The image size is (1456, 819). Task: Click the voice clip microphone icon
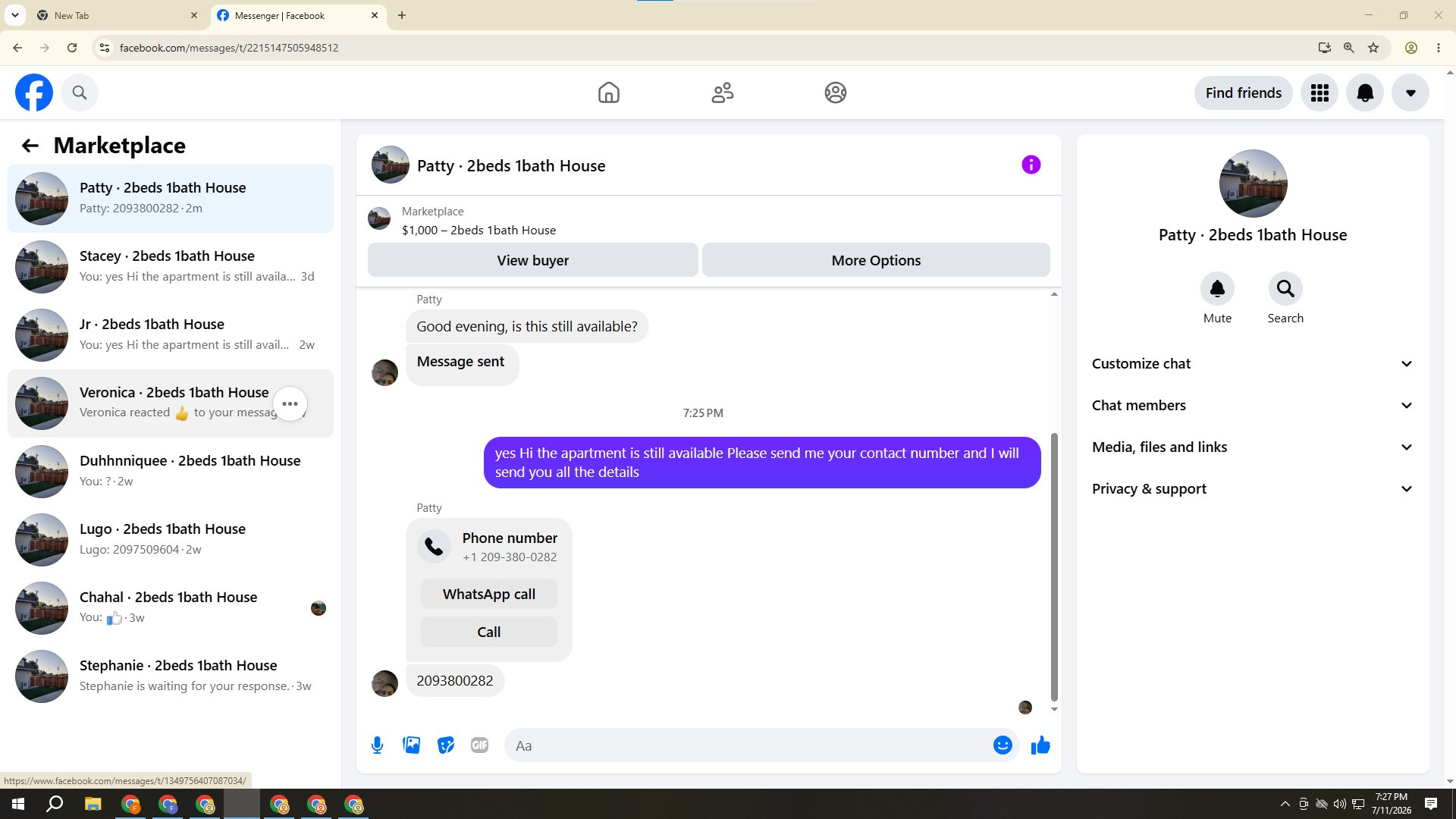377,745
